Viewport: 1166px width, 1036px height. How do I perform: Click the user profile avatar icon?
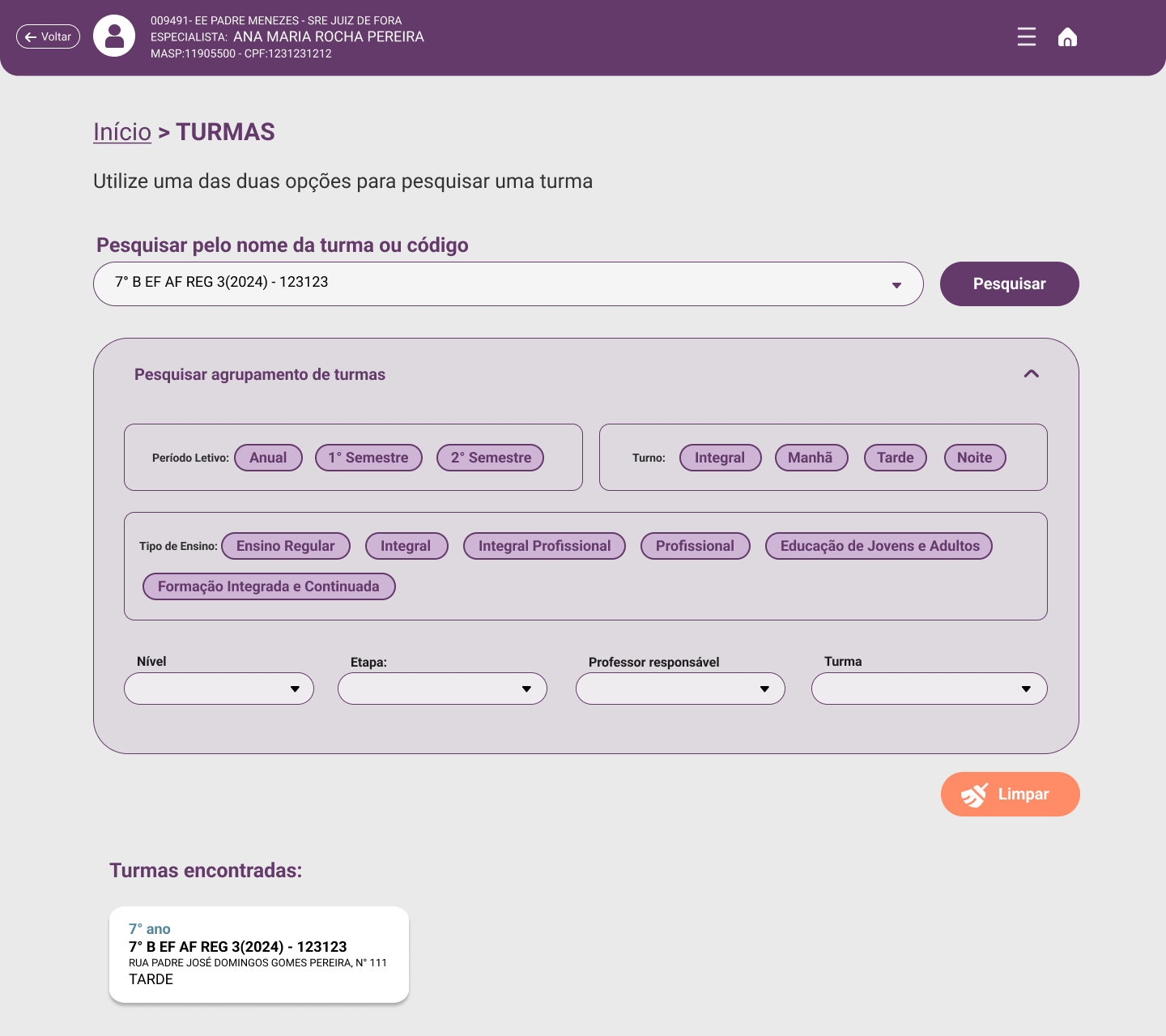[114, 36]
